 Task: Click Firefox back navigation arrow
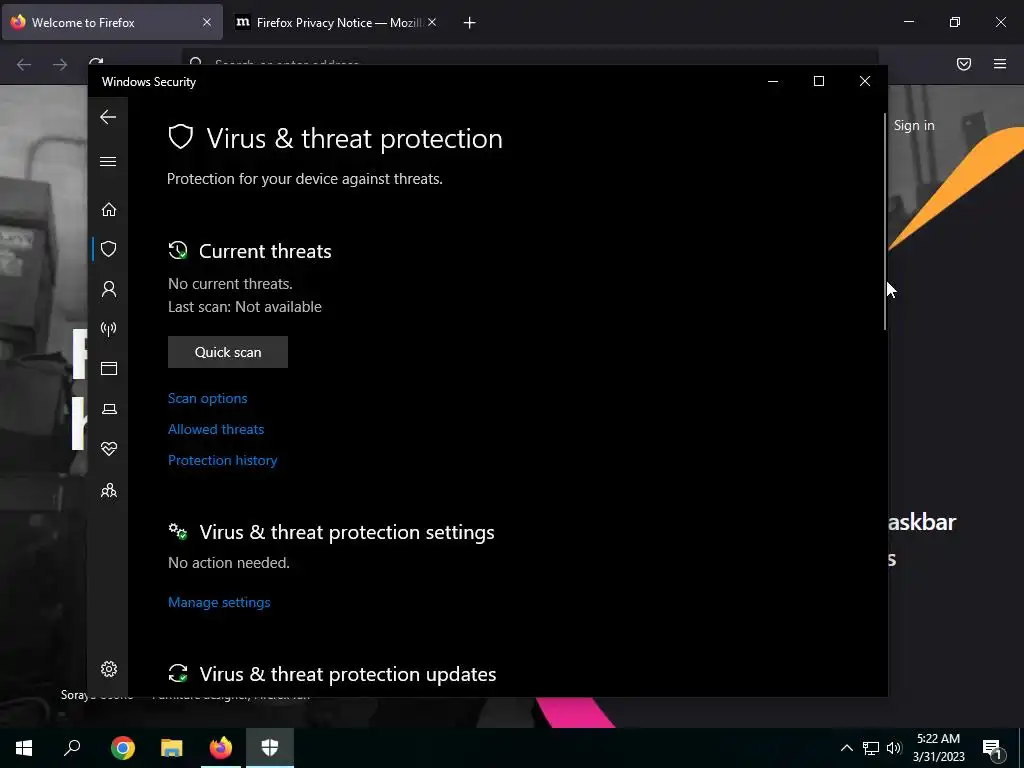pyautogui.click(x=24, y=64)
